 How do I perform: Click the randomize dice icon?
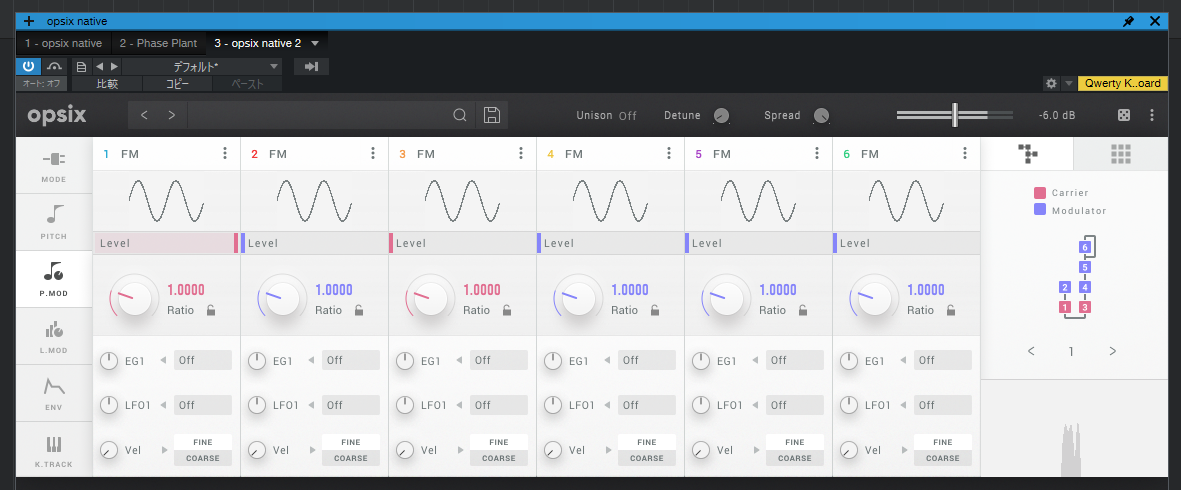pos(1124,115)
